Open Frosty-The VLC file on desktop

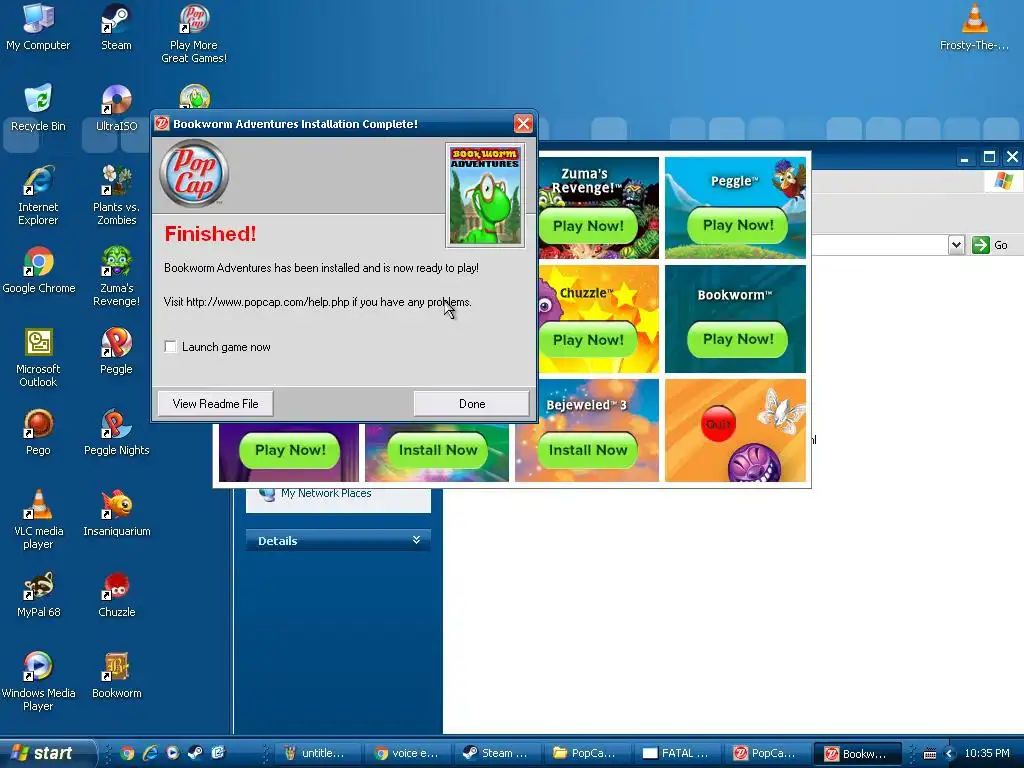click(974, 26)
